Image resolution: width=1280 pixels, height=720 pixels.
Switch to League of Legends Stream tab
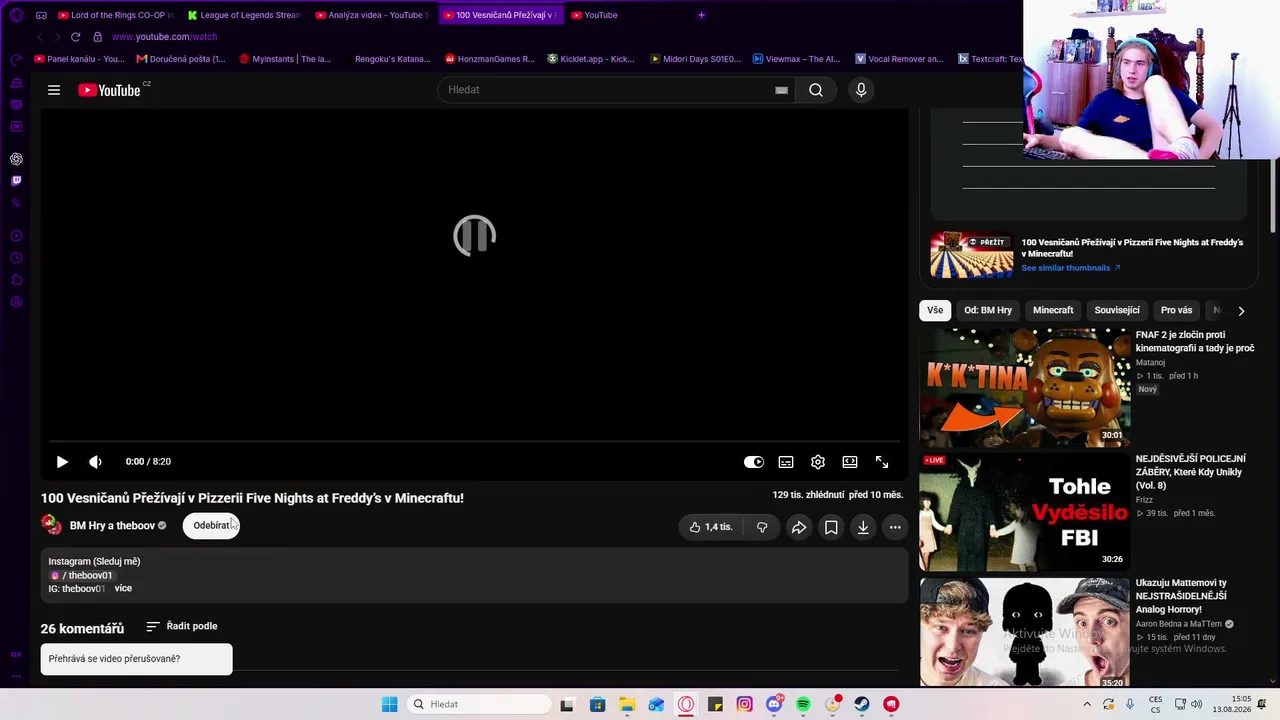pos(244,15)
